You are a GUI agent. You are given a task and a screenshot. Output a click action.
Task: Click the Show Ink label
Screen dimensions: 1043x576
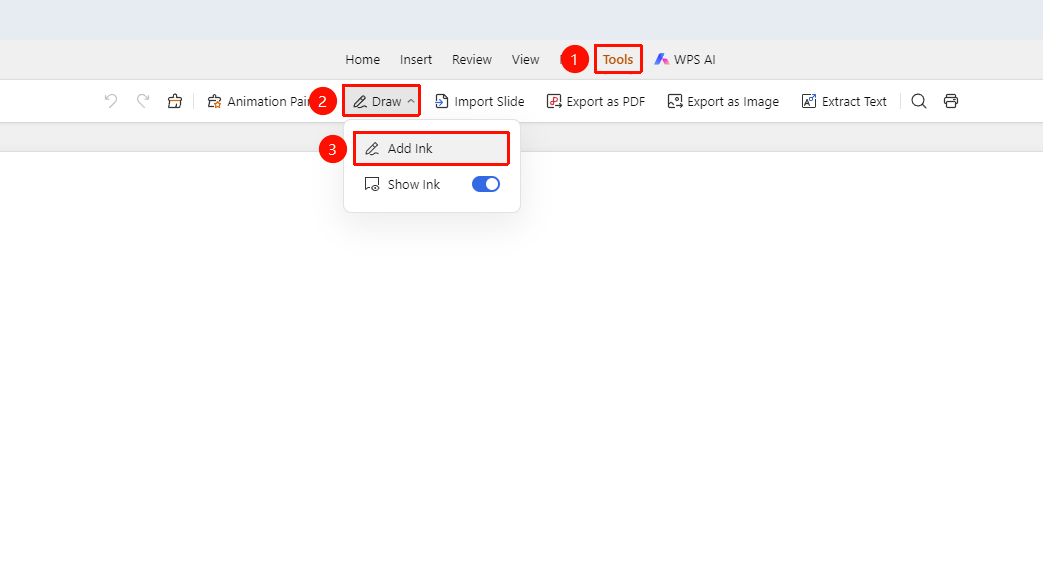tap(414, 184)
